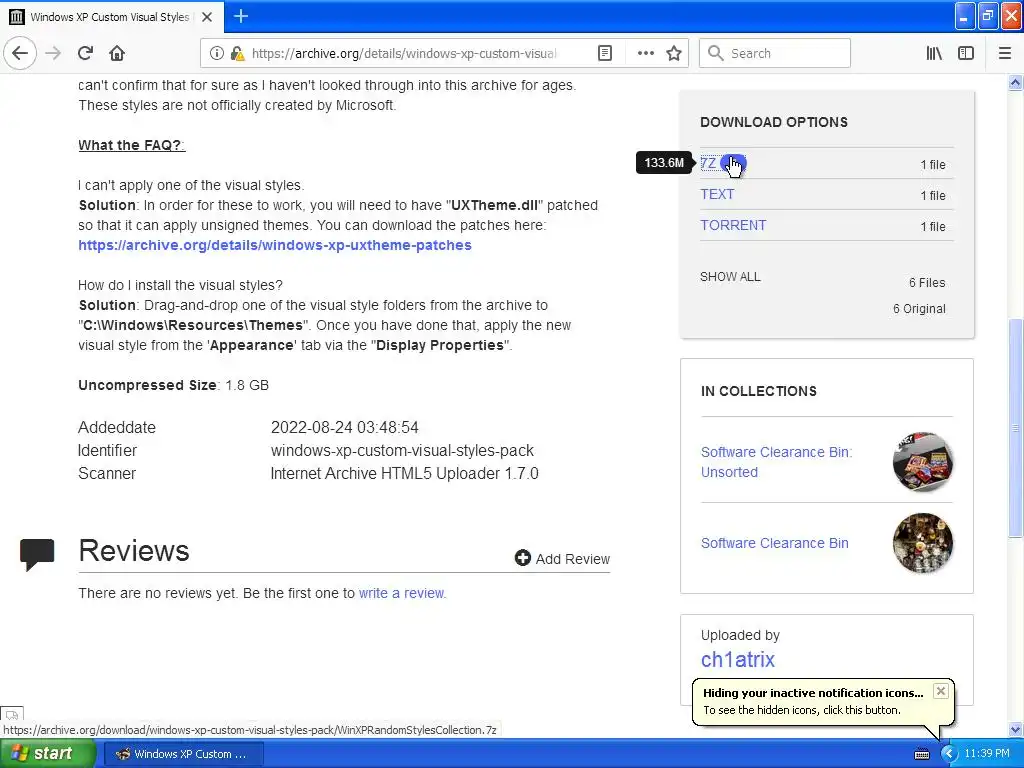The width and height of the screenshot is (1024, 768).
Task: Click scrollbar up arrow
Action: tap(1015, 82)
